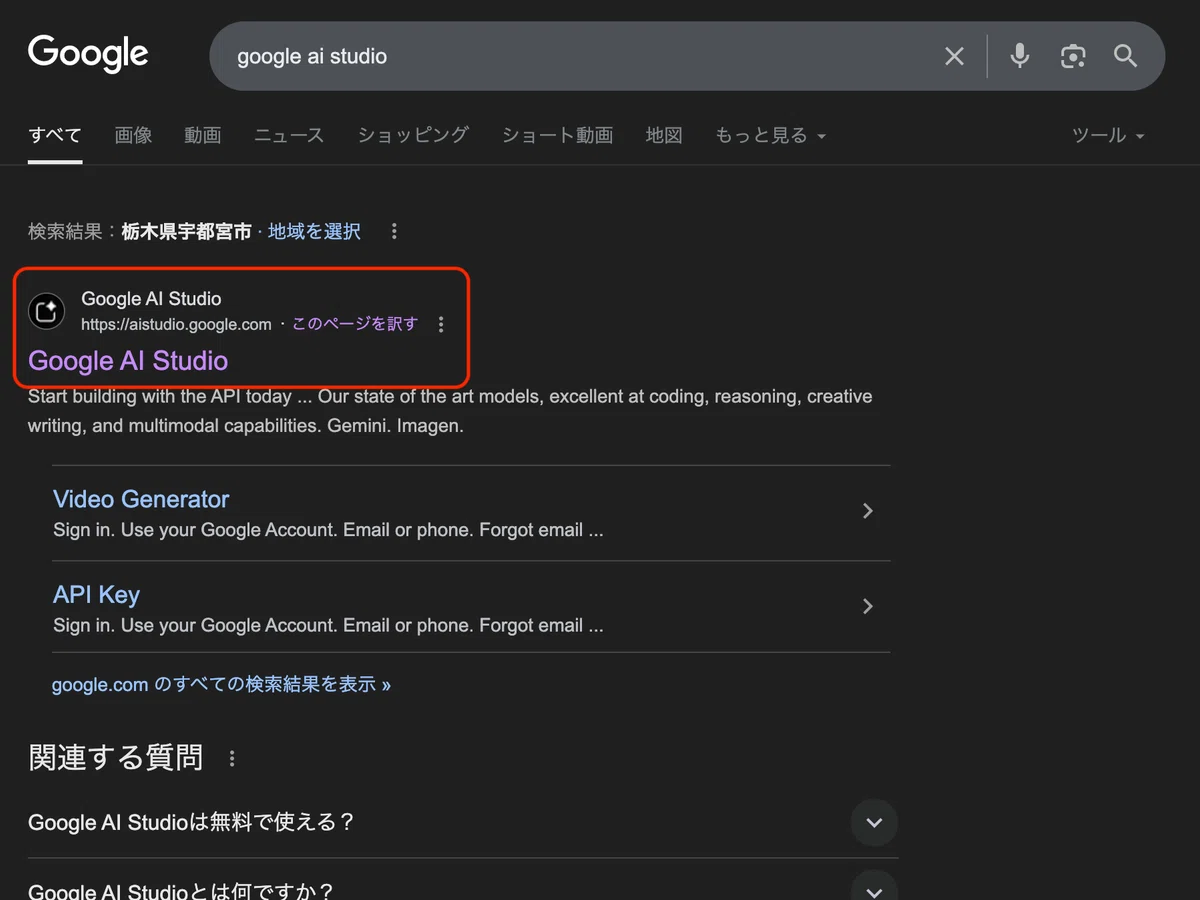Screen dimensions: 1200x900
Task: Click chevron arrow for Video Generator
Action: point(868,511)
